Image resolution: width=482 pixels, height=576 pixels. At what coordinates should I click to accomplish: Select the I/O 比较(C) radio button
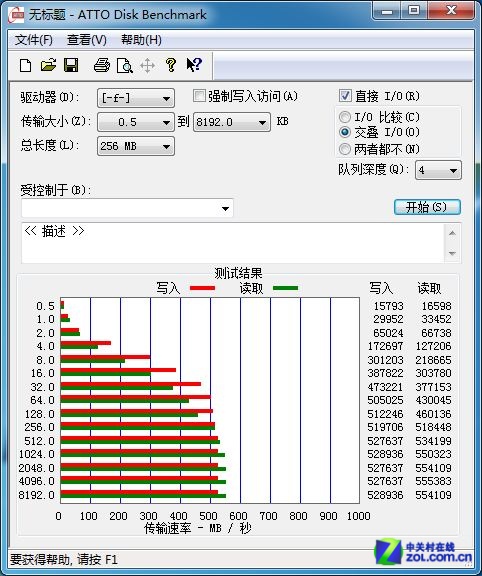(345, 117)
